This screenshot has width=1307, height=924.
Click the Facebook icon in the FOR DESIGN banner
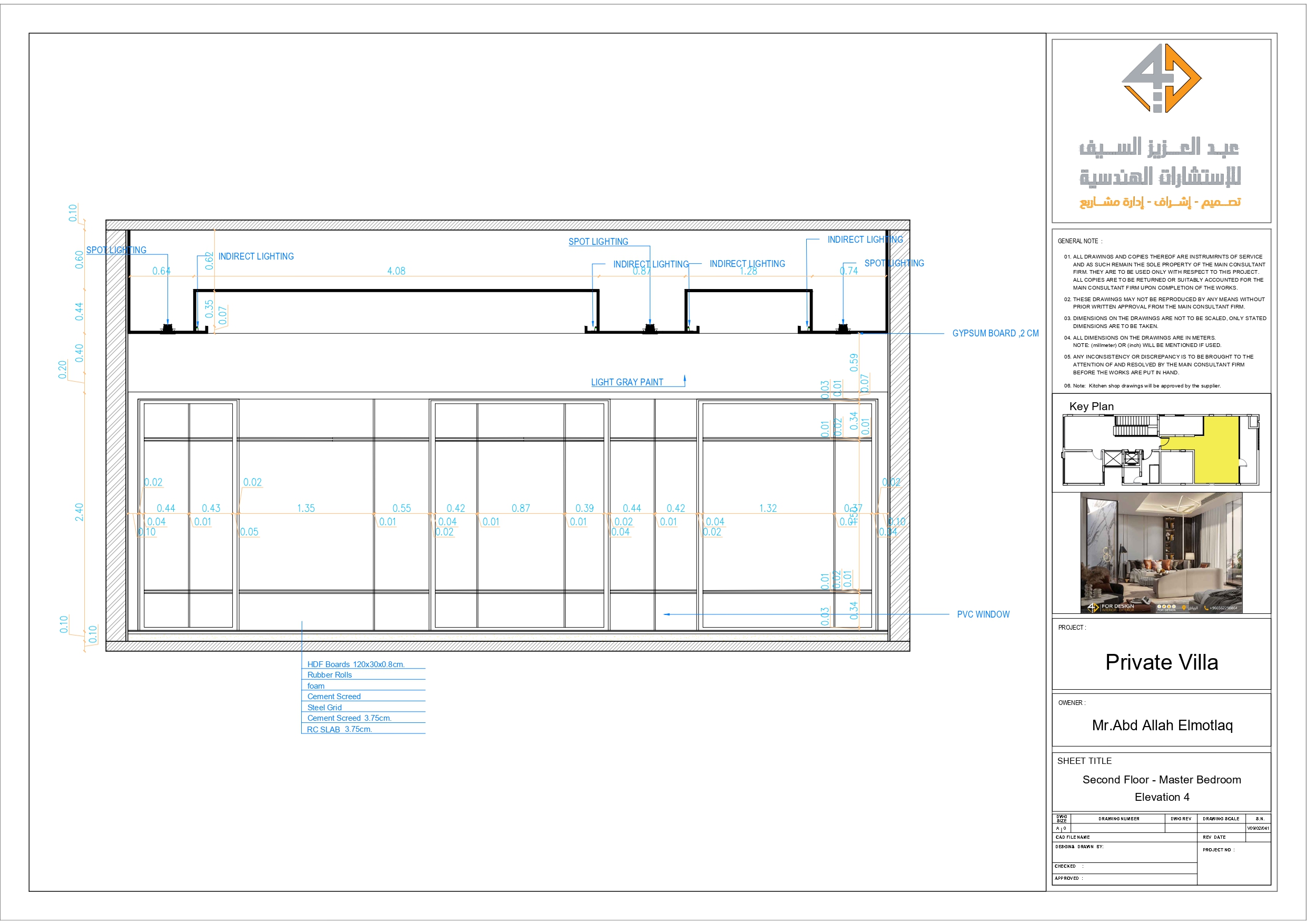pyautogui.click(x=1160, y=608)
